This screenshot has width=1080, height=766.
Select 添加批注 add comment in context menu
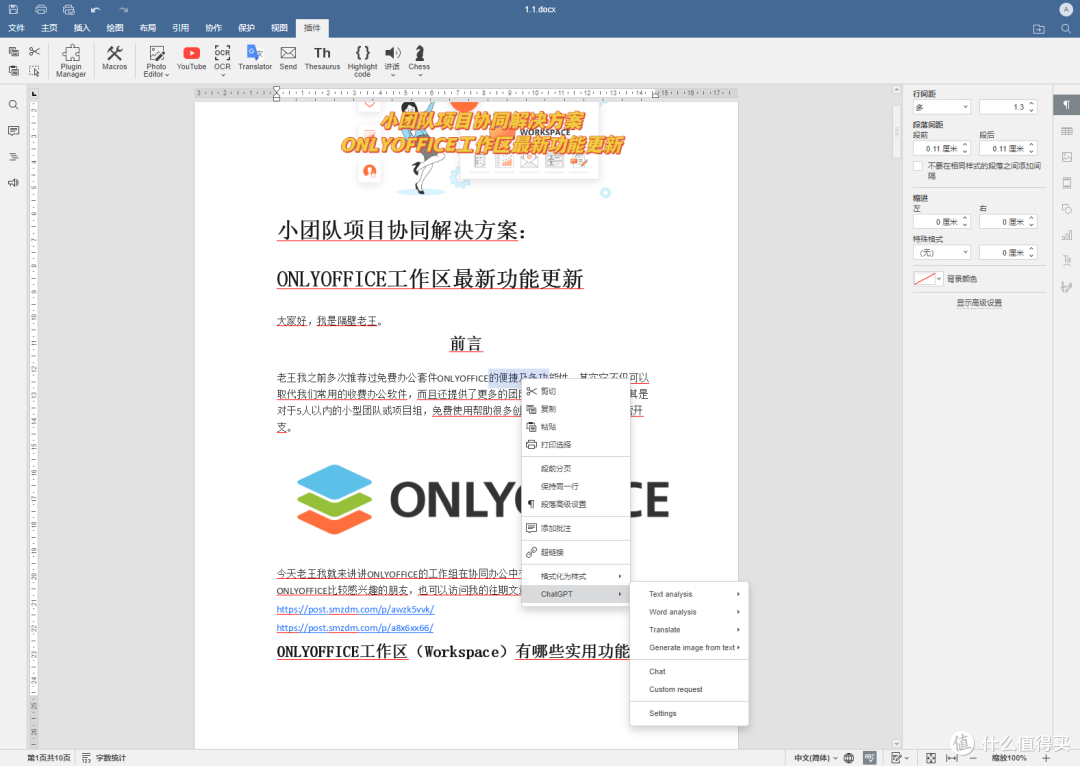(576, 528)
